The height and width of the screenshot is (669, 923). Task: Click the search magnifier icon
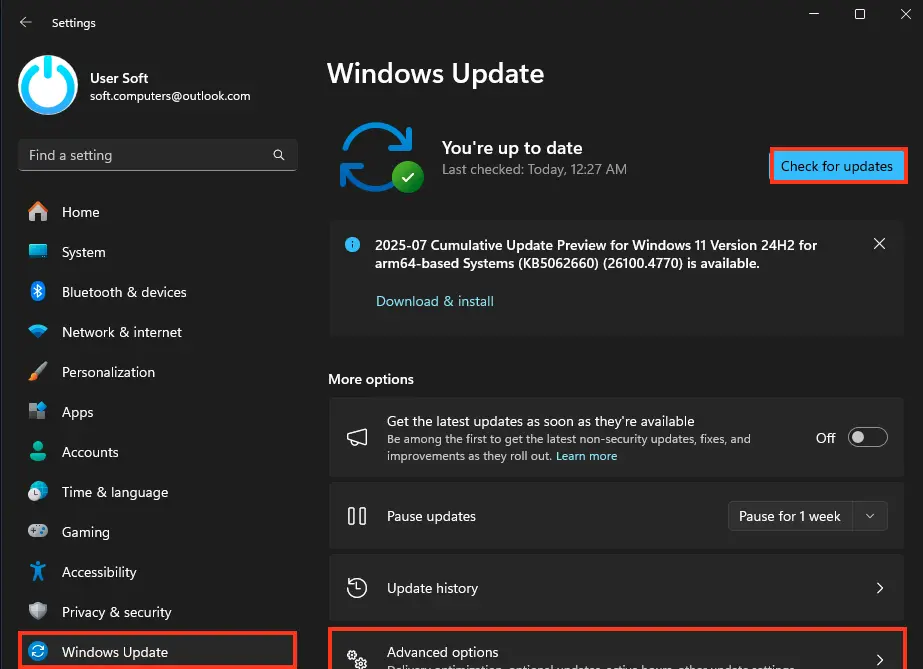pyautogui.click(x=279, y=156)
